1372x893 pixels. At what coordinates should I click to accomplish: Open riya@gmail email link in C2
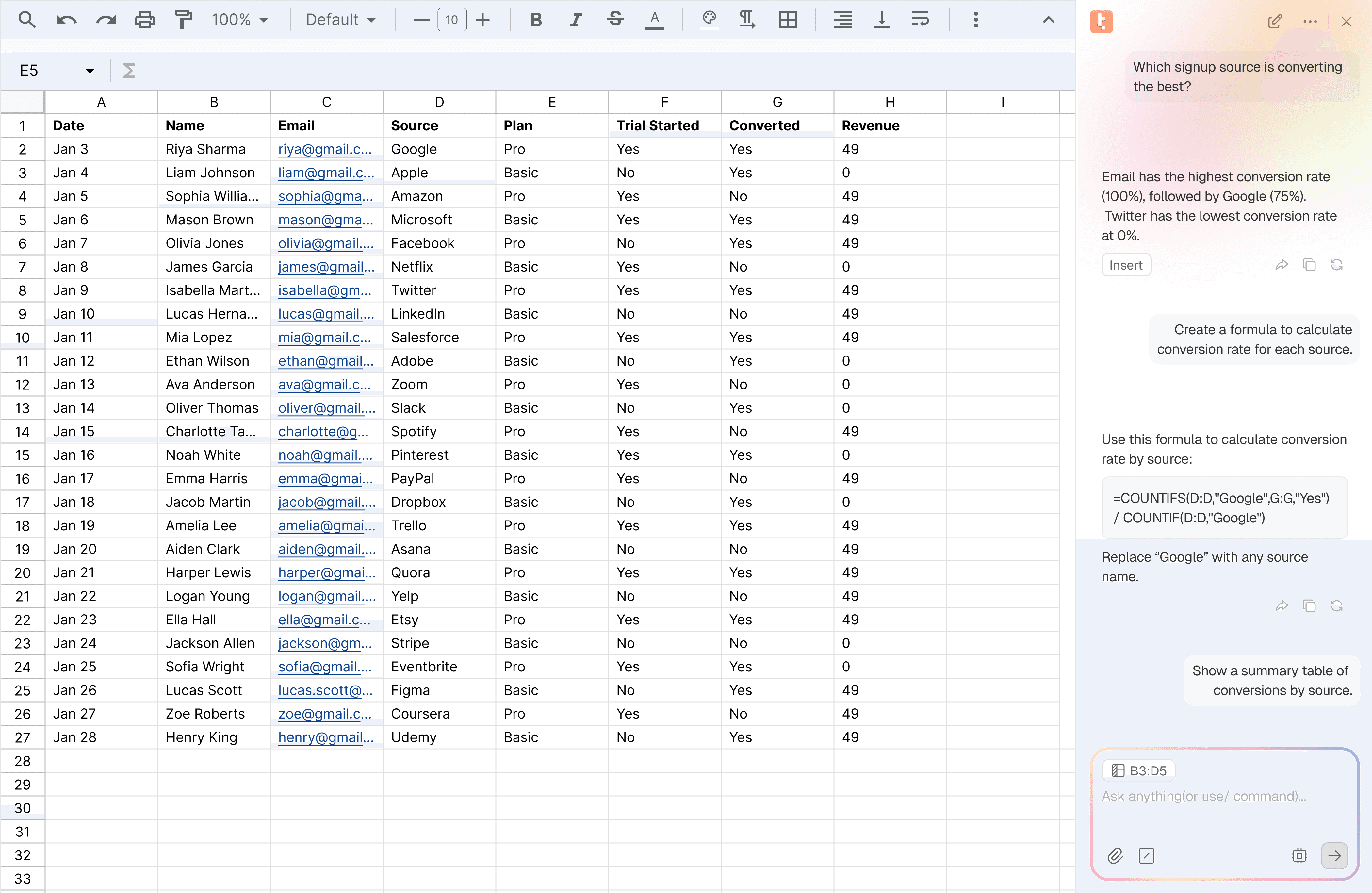325,149
